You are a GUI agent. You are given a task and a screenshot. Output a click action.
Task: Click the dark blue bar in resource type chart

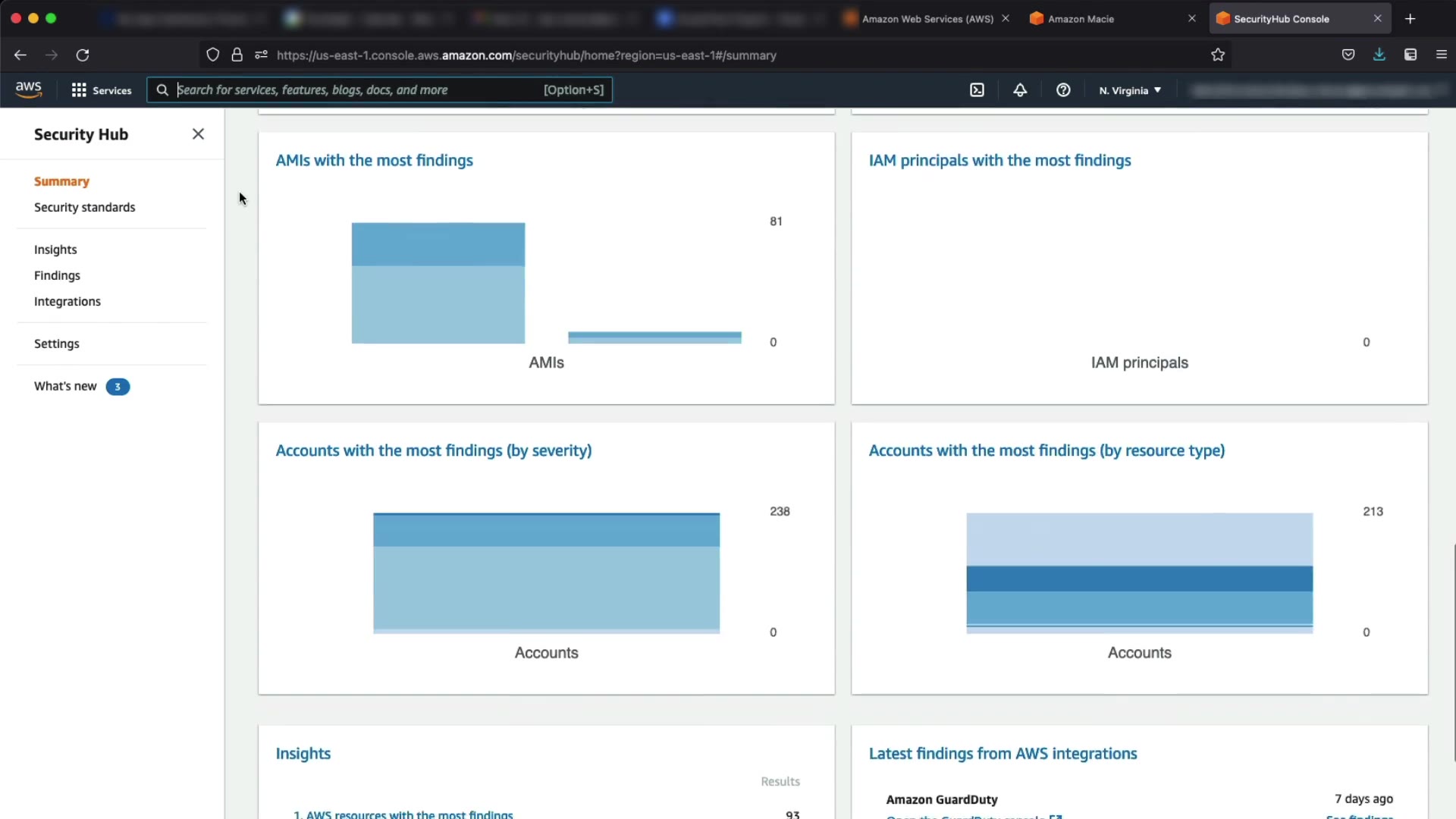point(1139,579)
